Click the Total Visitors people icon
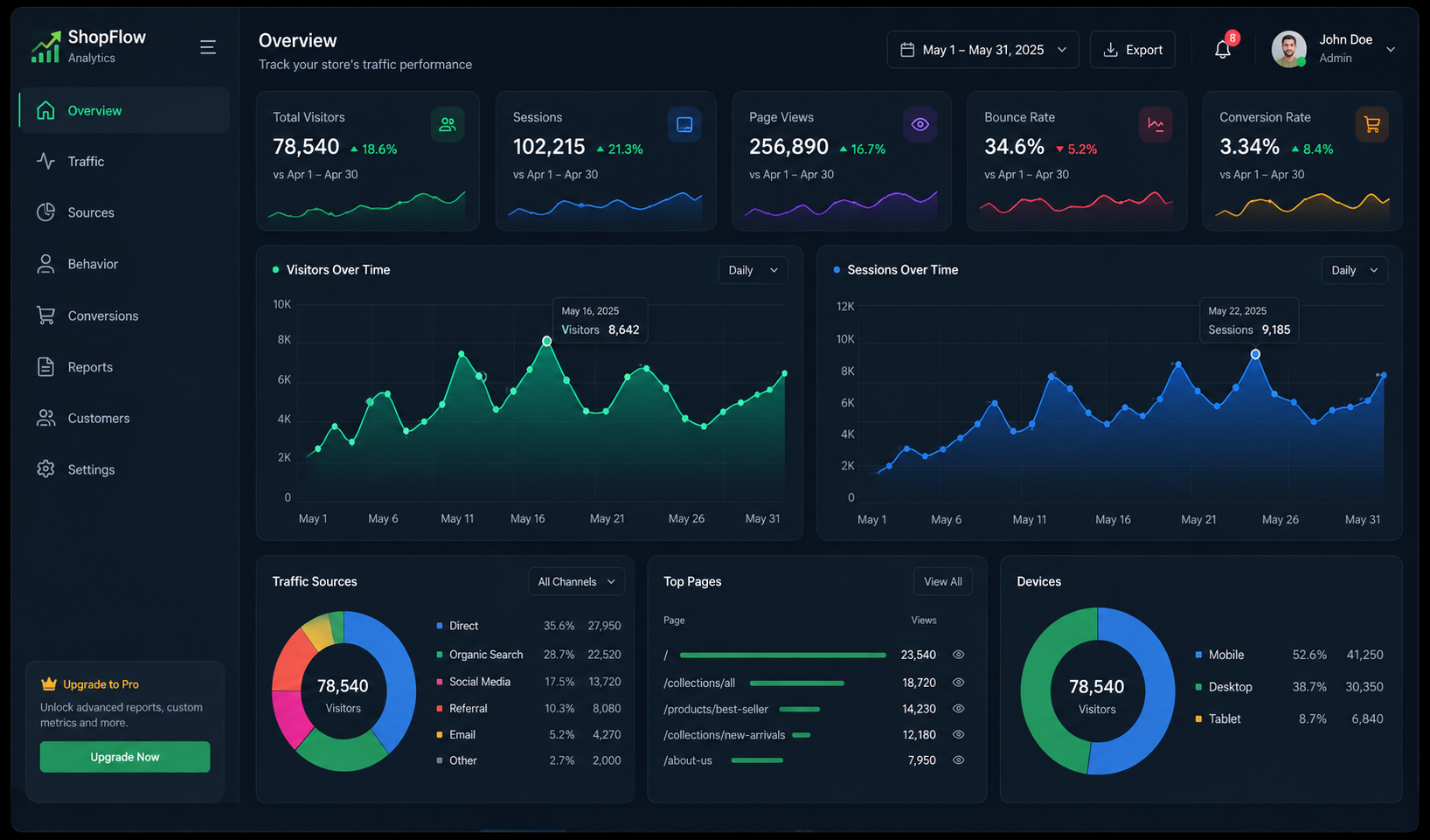The height and width of the screenshot is (840, 1430). point(448,125)
